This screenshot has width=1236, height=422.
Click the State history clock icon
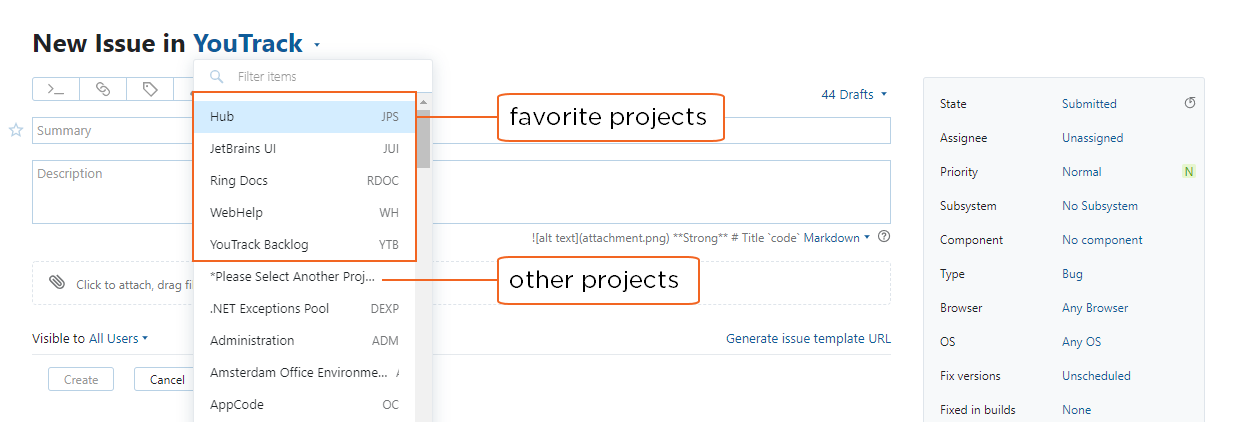point(1190,103)
